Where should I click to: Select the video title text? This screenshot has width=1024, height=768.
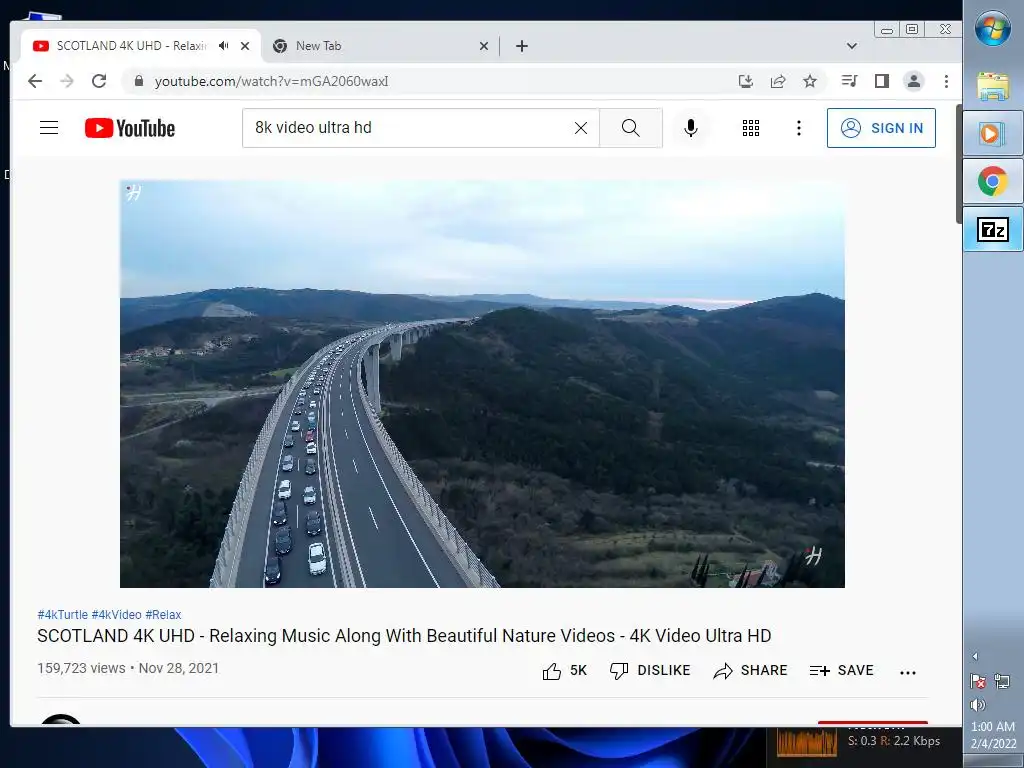tap(404, 635)
